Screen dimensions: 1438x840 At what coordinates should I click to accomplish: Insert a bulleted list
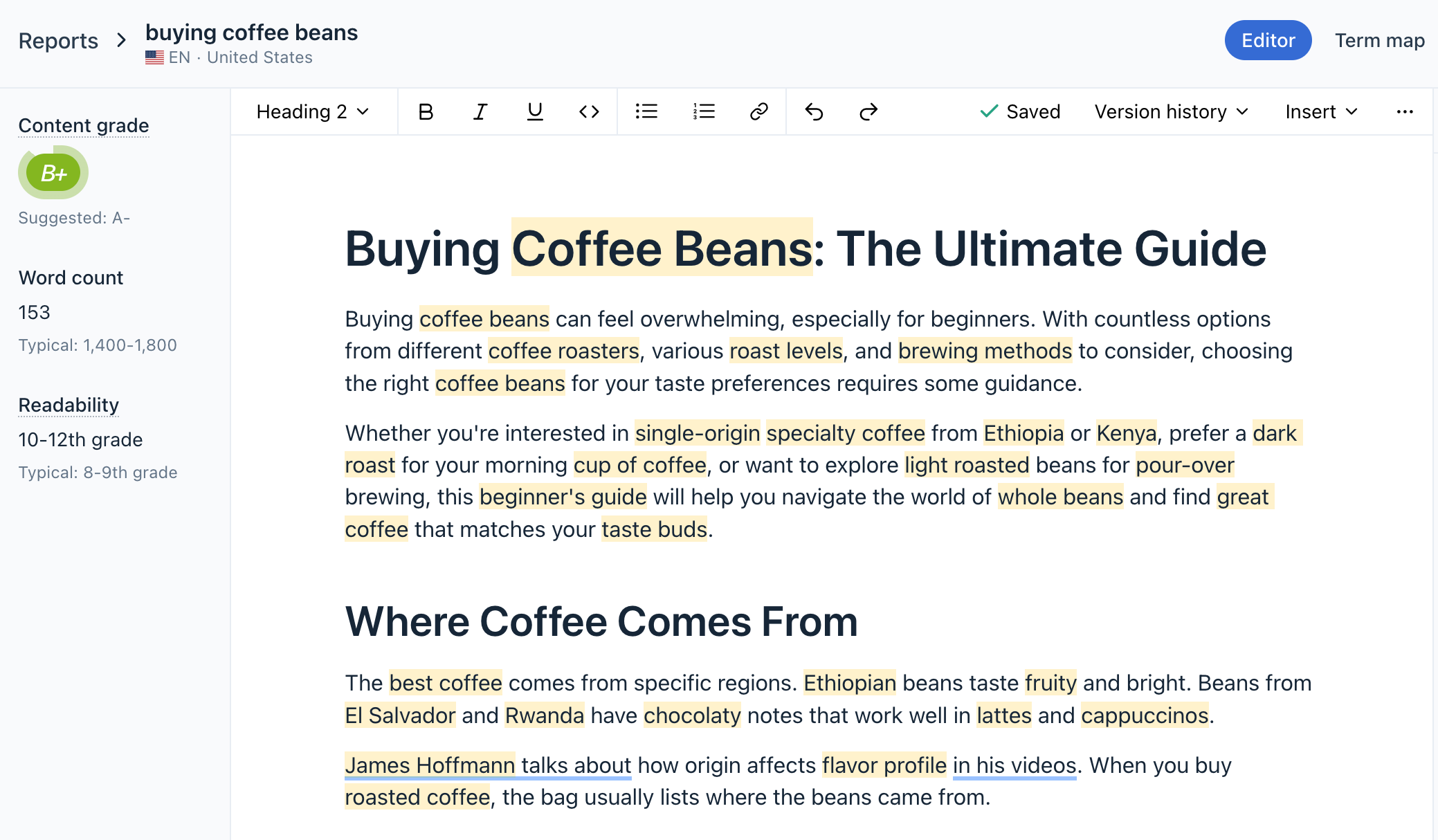pyautogui.click(x=646, y=111)
